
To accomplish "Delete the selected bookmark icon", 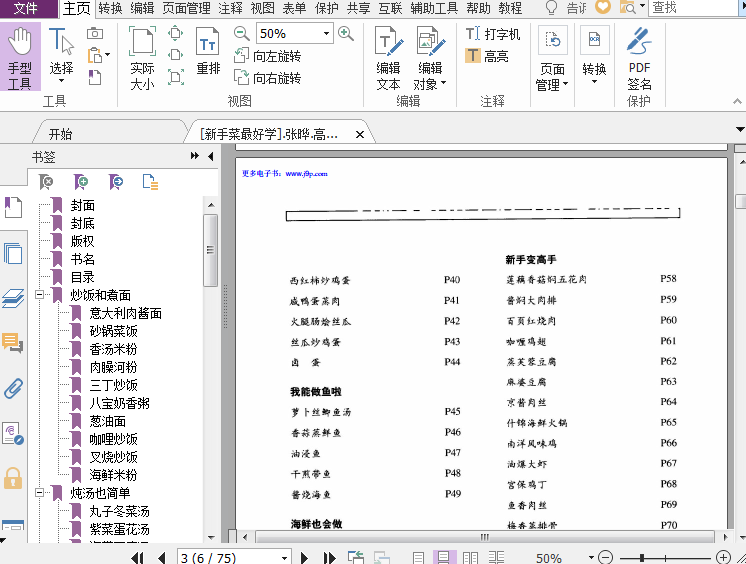I will pyautogui.click(x=47, y=182).
